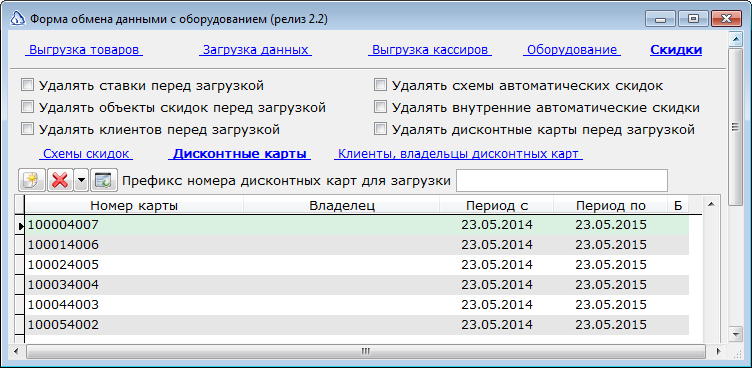Sort by 'Период с' column header
The width and height of the screenshot is (752, 368).
click(497, 205)
